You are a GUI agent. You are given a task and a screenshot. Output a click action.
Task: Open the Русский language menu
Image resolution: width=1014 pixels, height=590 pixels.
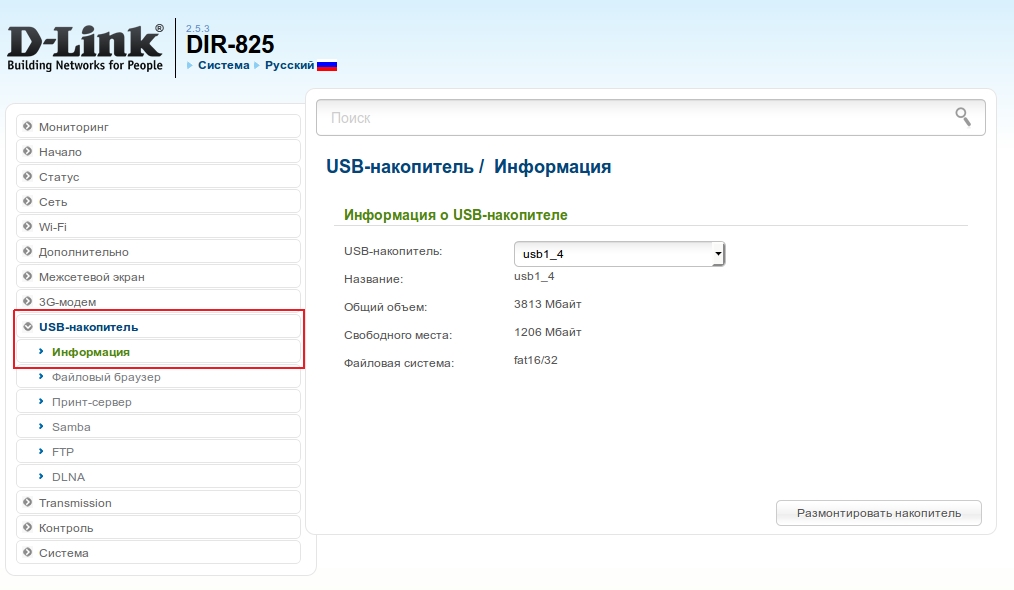[x=290, y=65]
